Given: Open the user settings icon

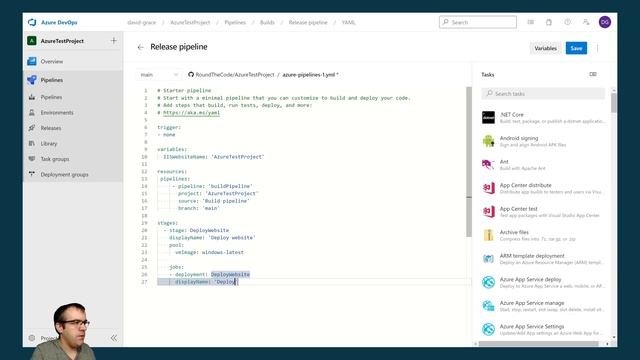Looking at the screenshot, I should click(586, 22).
